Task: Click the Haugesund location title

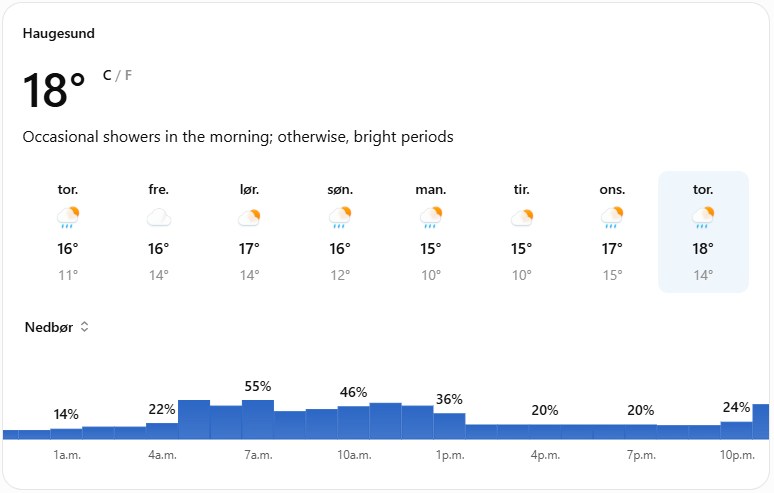Action: [x=59, y=34]
